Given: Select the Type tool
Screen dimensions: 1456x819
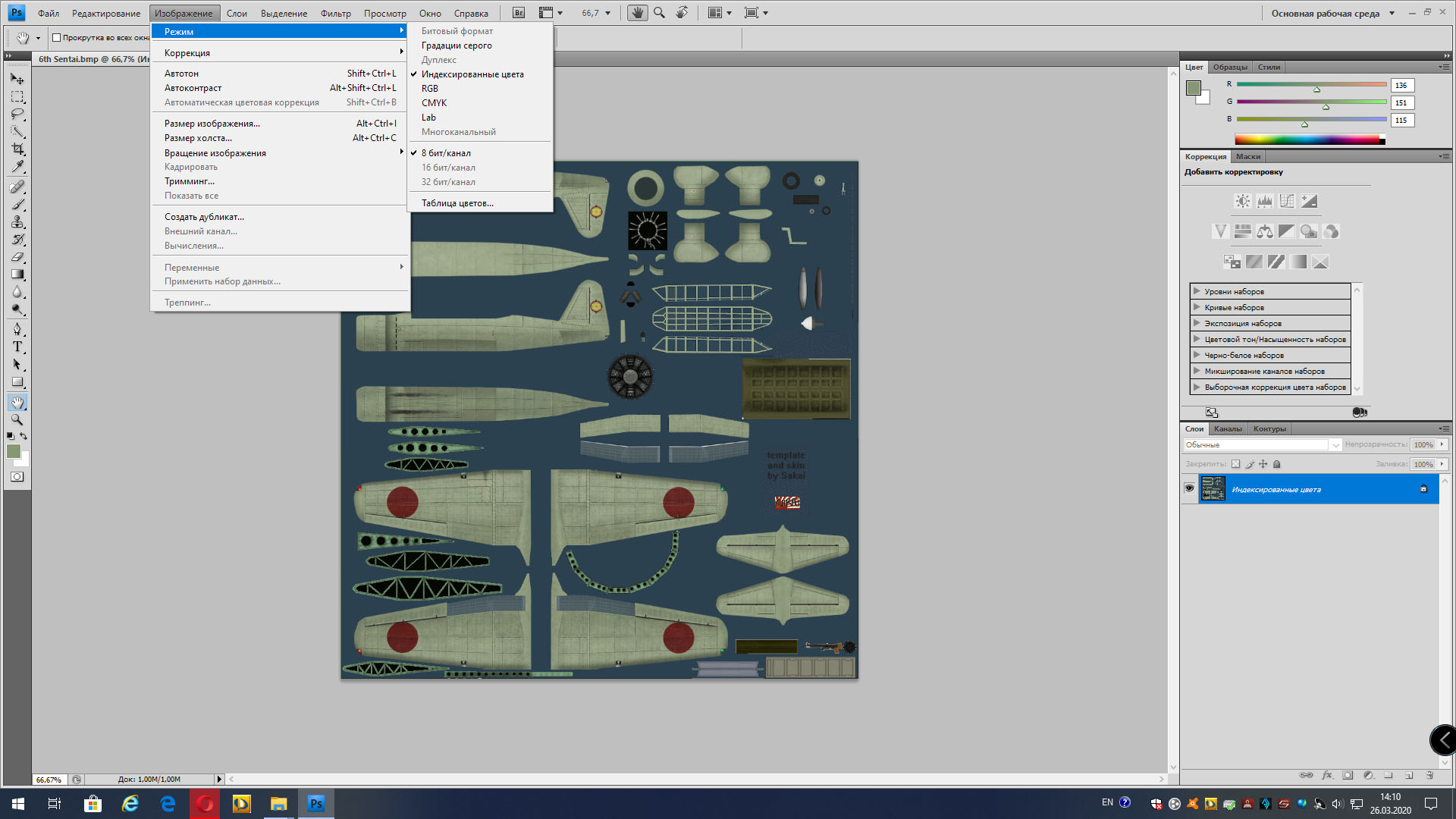Looking at the screenshot, I should (x=17, y=347).
